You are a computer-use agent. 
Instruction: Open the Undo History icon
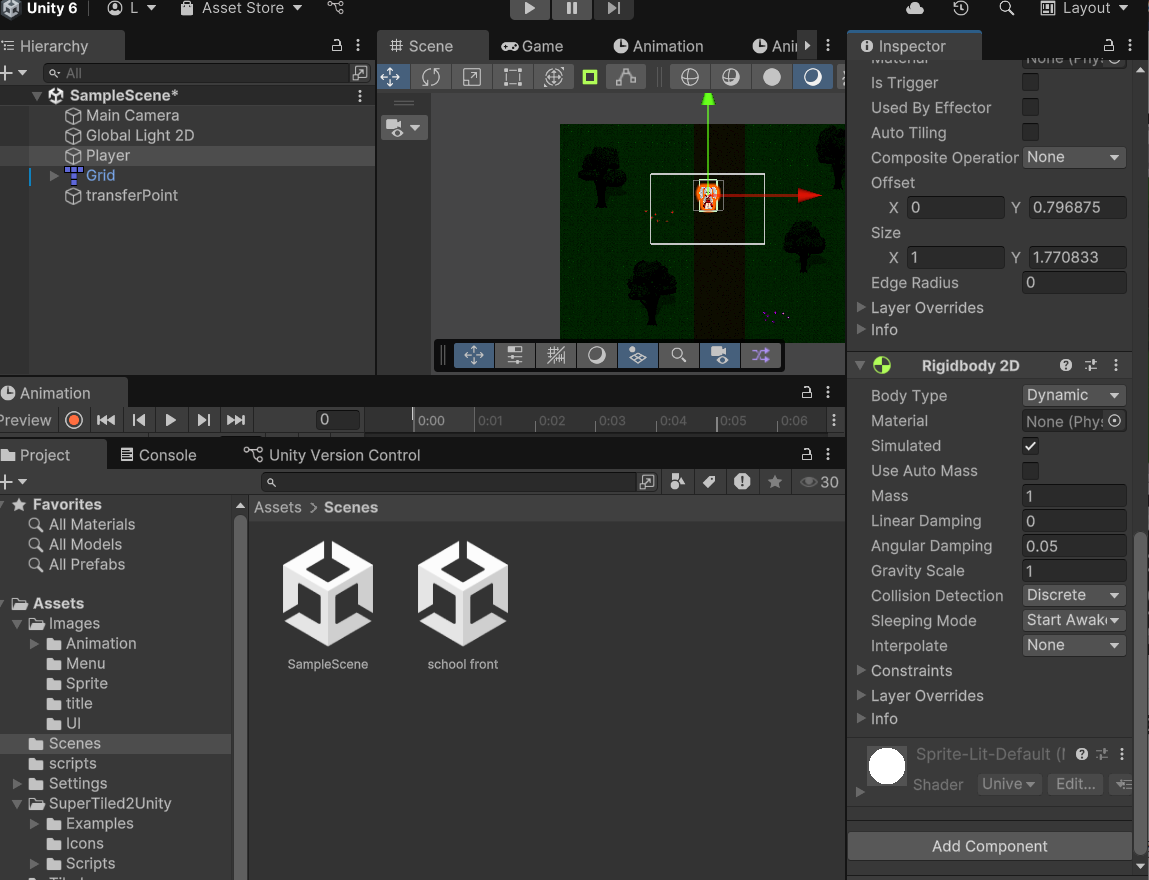961,8
